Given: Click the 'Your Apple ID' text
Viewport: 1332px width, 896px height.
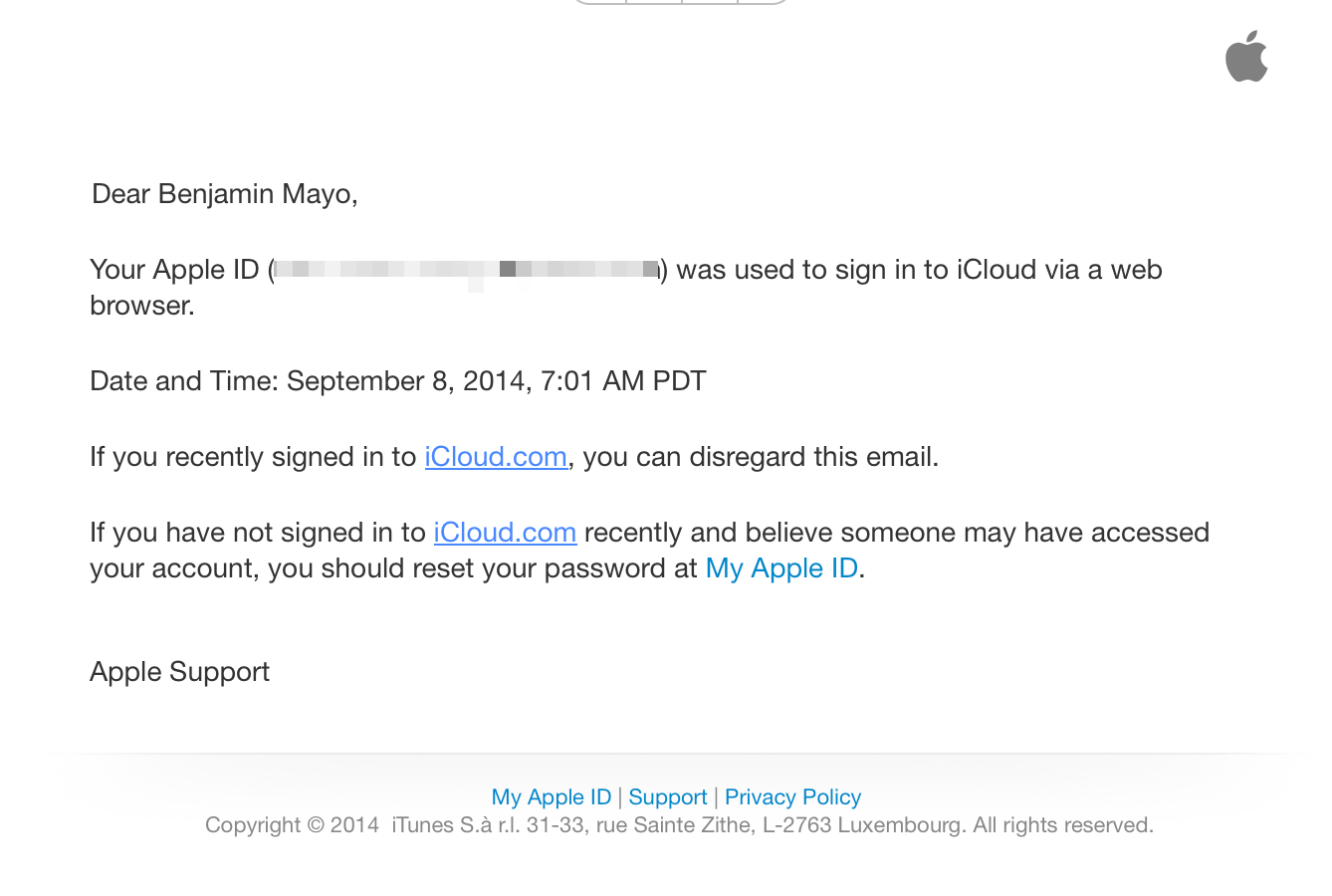Looking at the screenshot, I should click(x=173, y=270).
